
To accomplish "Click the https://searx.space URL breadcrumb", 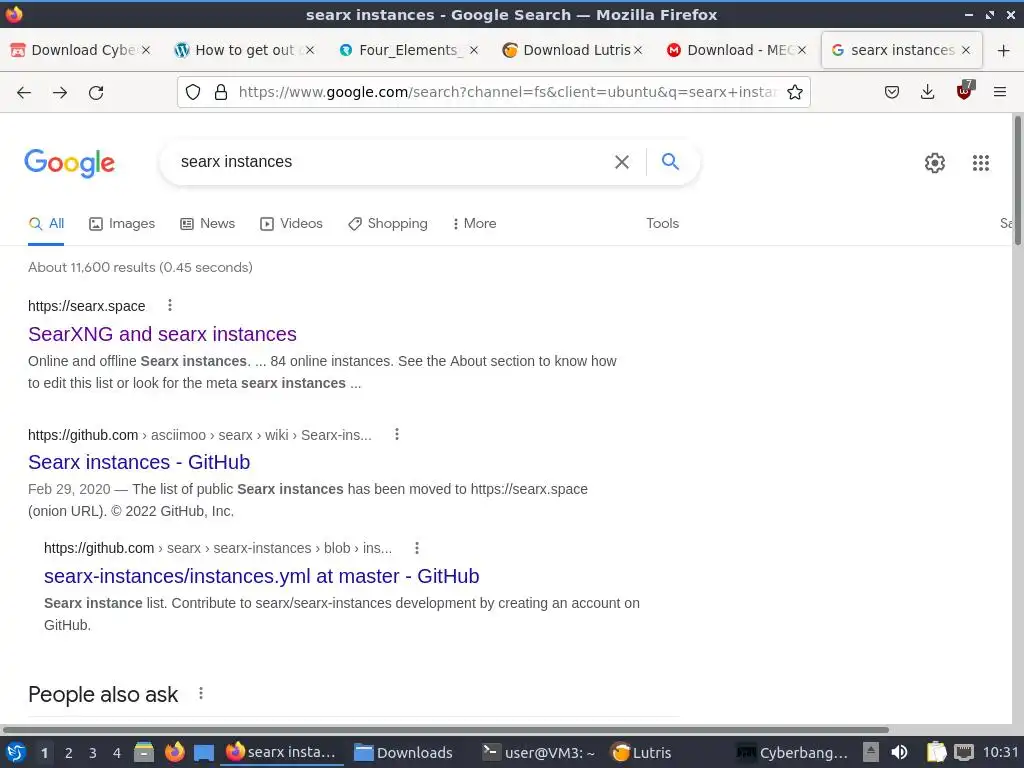I will [x=87, y=306].
